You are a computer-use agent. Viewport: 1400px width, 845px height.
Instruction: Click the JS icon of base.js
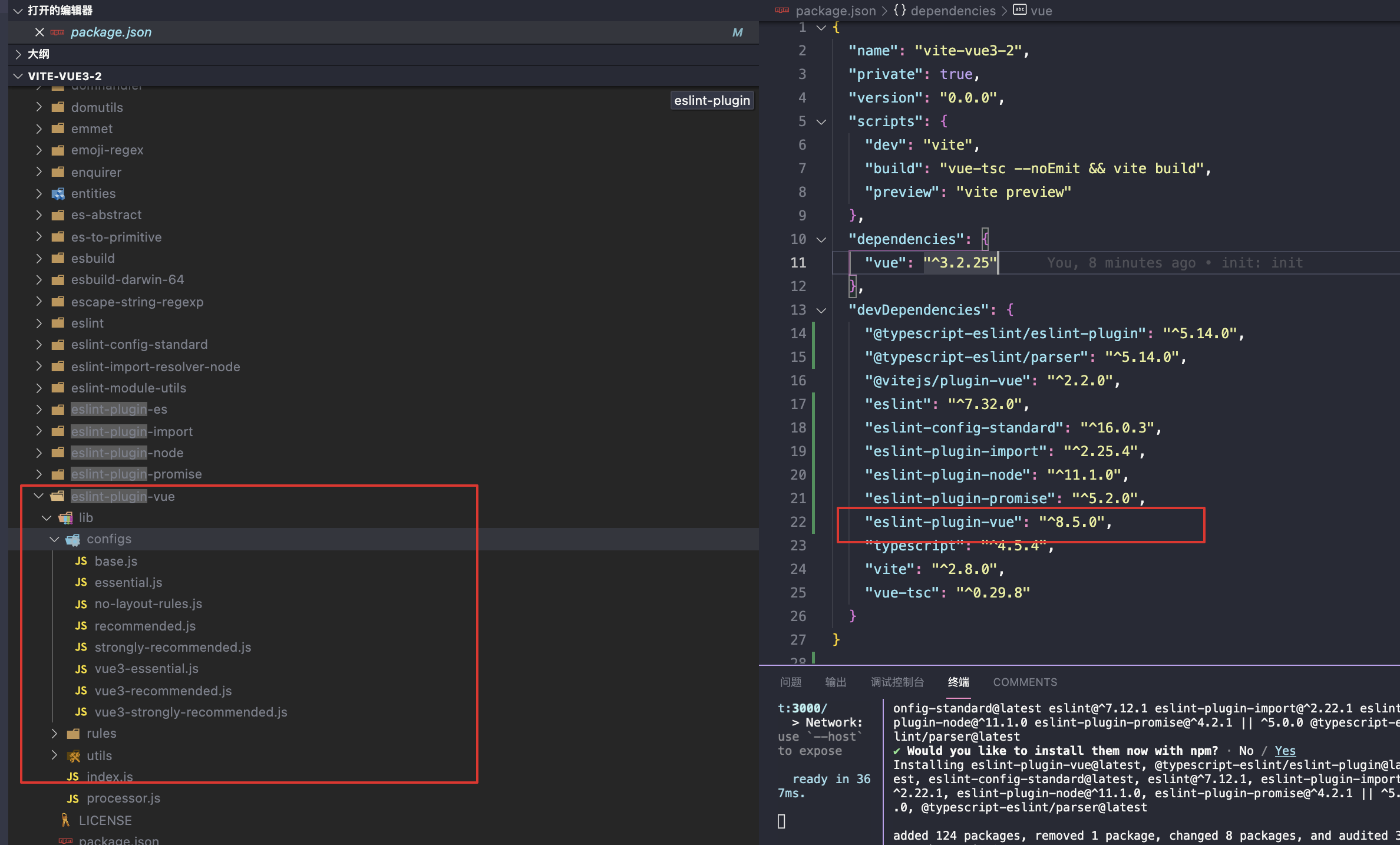[81, 561]
